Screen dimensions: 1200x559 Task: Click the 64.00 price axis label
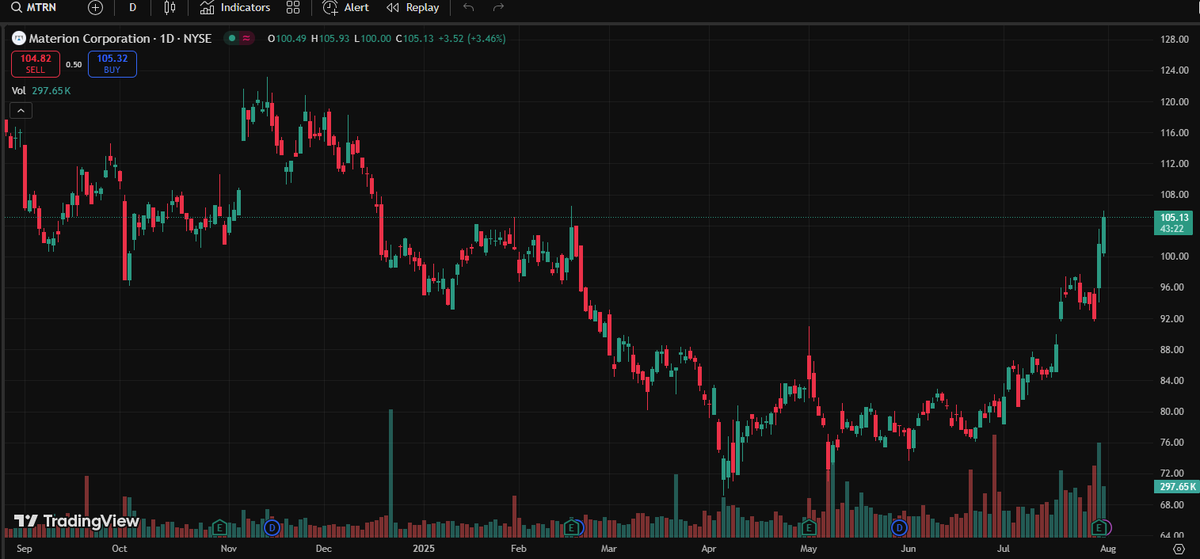(x=1172, y=535)
